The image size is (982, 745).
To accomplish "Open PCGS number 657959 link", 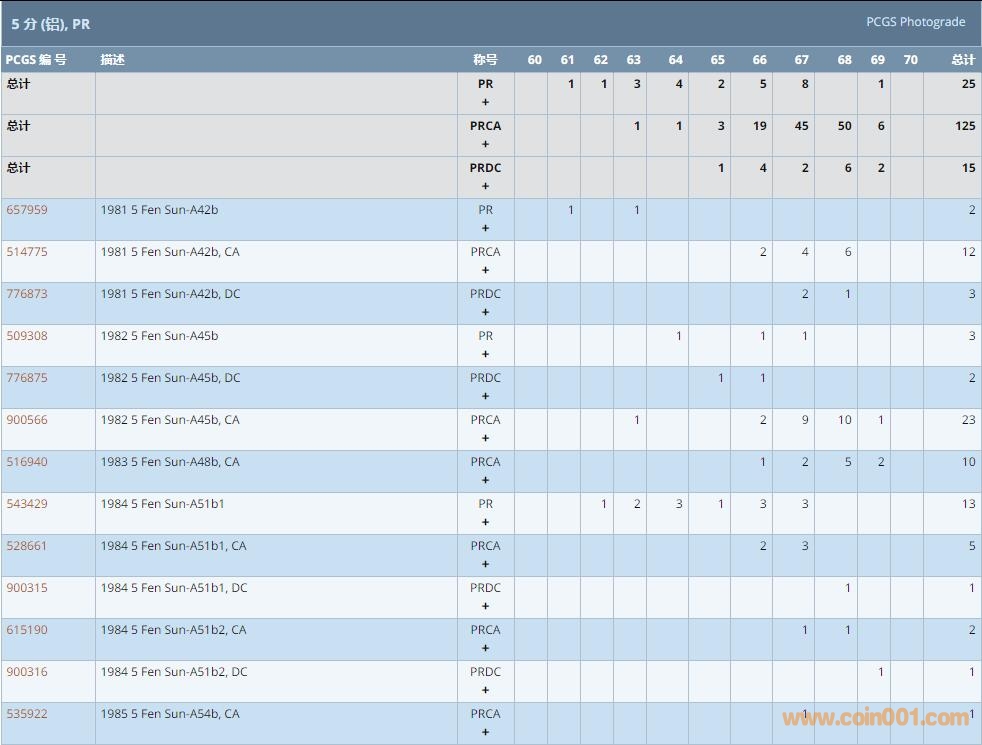I will 27,210.
